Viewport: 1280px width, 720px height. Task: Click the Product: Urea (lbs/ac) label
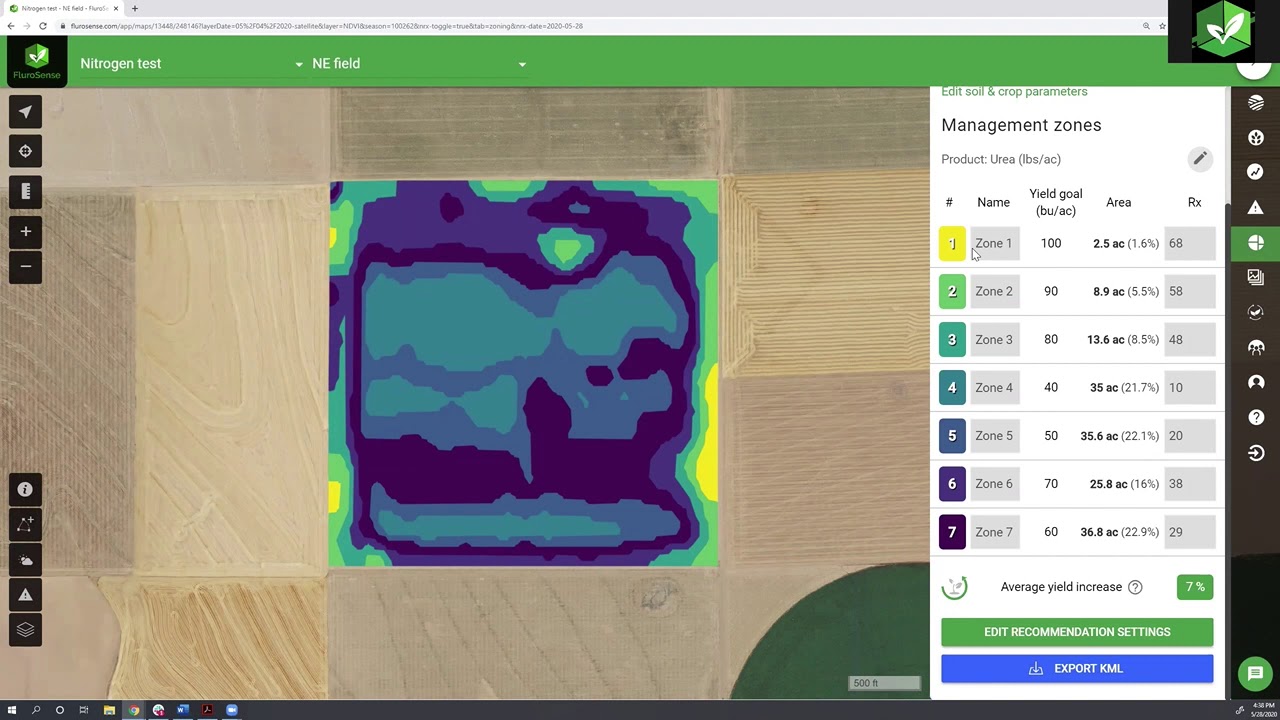tap(1001, 159)
